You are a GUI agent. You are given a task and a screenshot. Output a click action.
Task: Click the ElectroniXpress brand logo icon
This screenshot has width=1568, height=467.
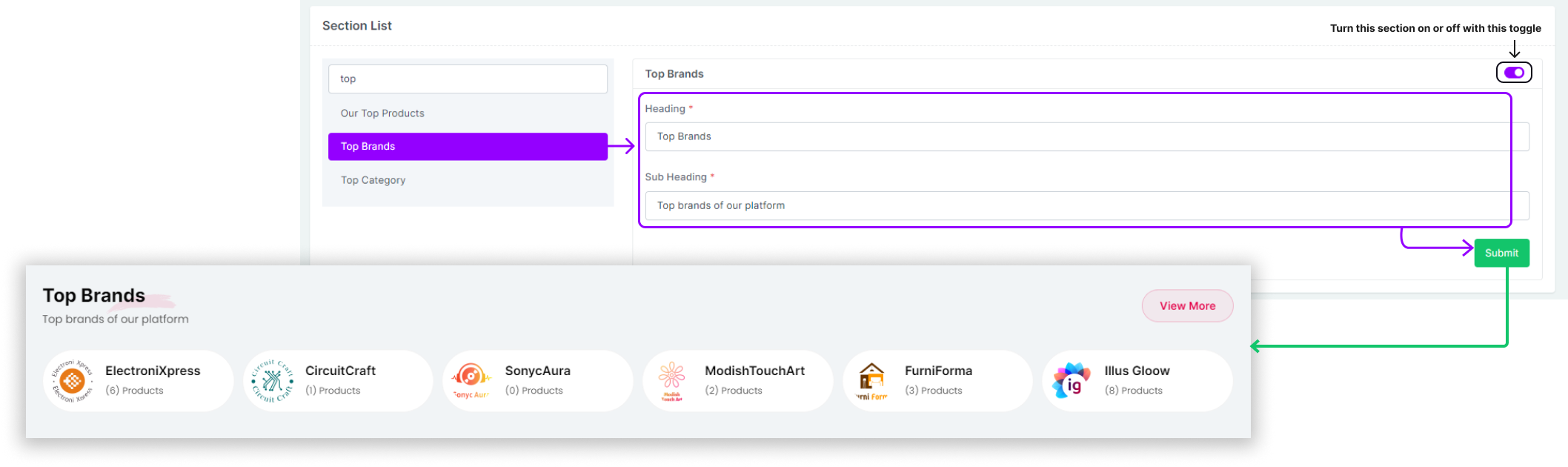click(73, 381)
